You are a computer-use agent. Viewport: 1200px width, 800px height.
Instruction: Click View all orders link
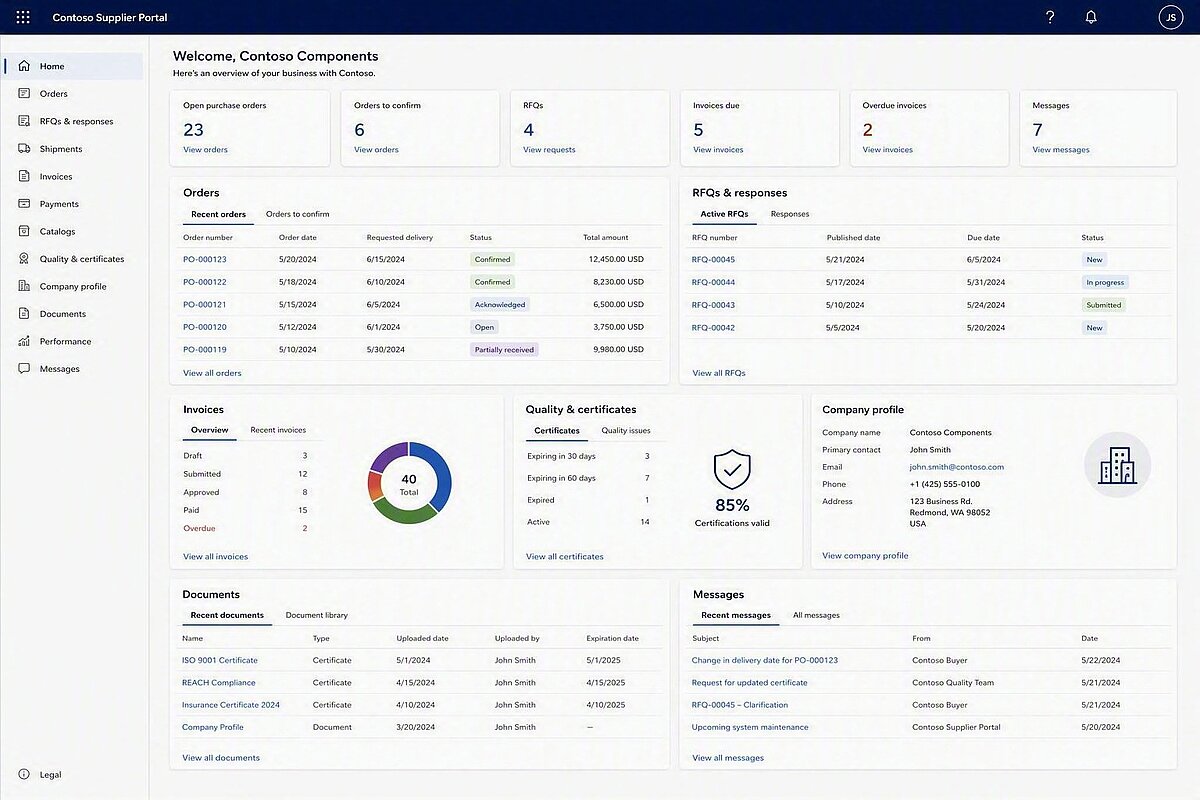click(x=212, y=373)
